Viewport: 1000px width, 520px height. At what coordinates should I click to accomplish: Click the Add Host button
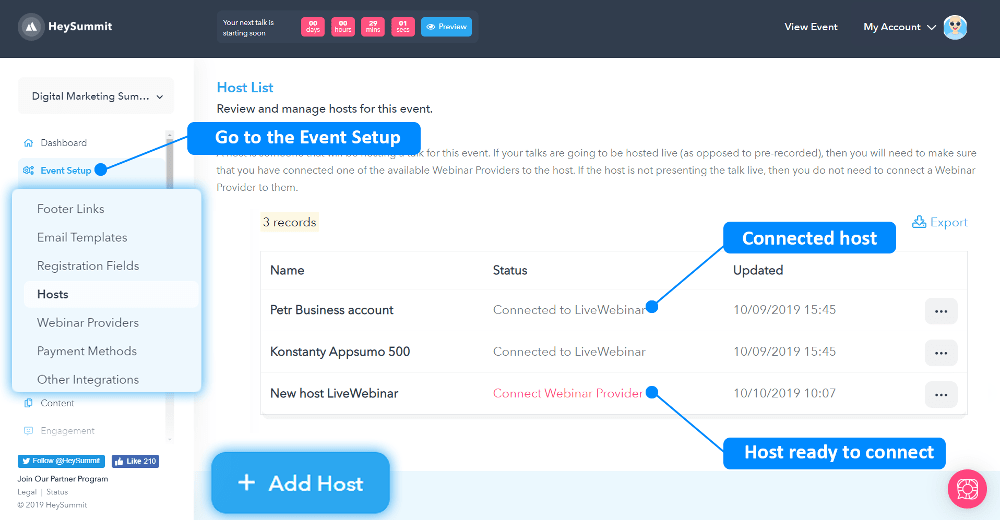[300, 483]
